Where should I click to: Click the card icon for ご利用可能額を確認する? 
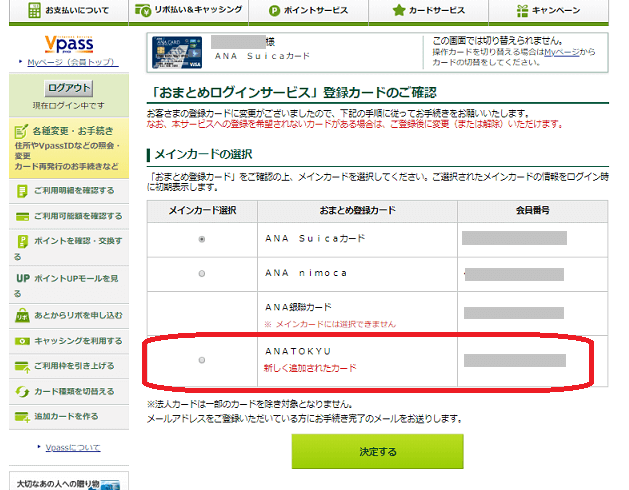coord(22,217)
